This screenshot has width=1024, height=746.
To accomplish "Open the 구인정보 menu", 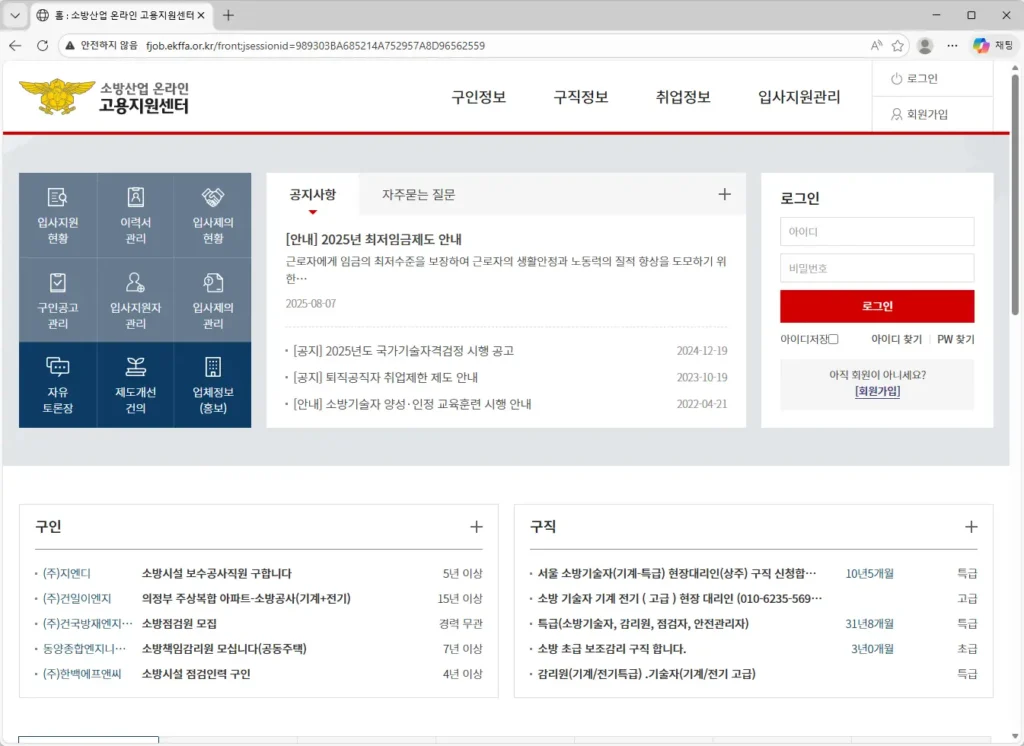I will coord(478,97).
